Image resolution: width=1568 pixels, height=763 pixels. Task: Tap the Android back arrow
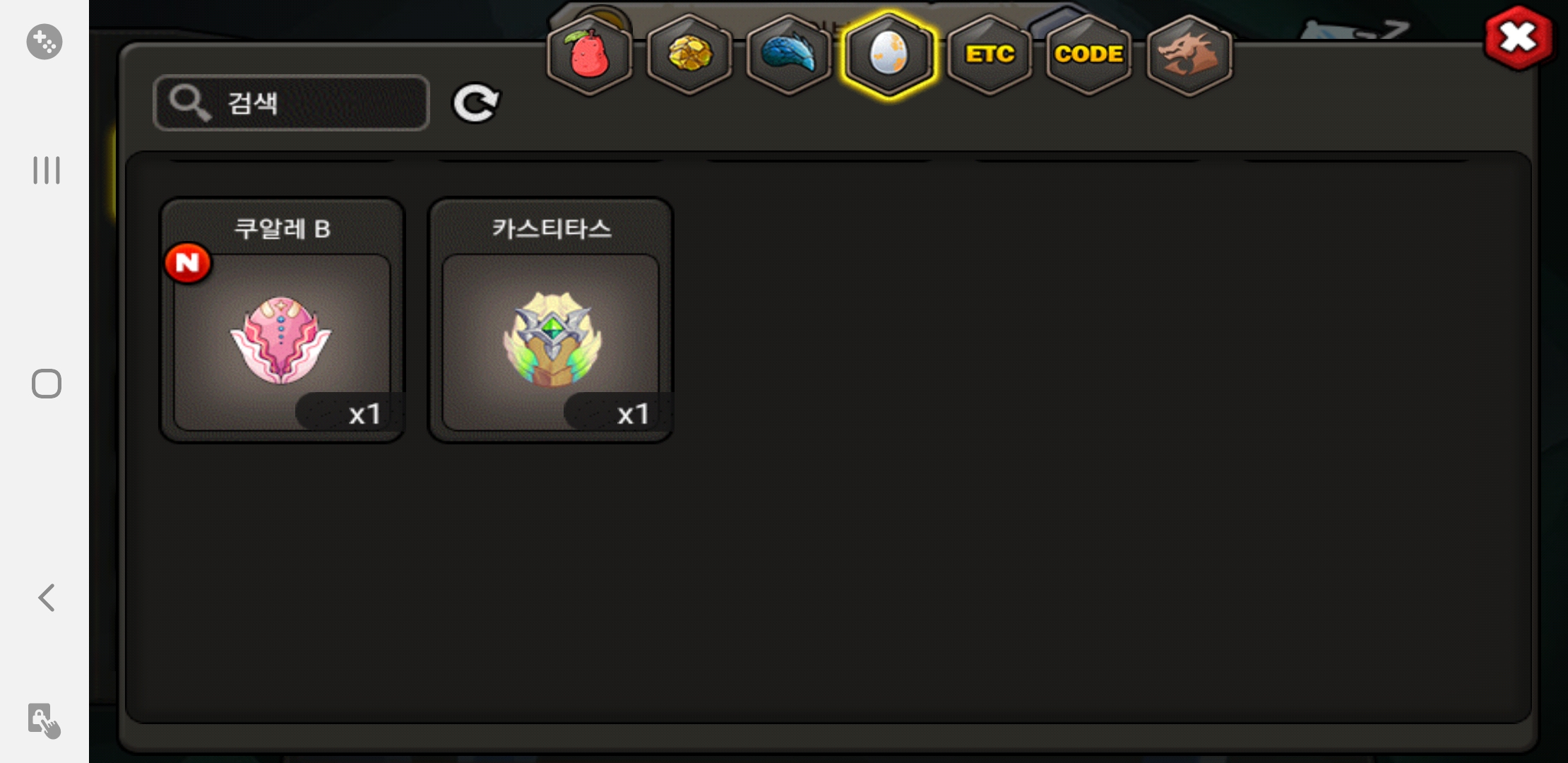[x=47, y=598]
